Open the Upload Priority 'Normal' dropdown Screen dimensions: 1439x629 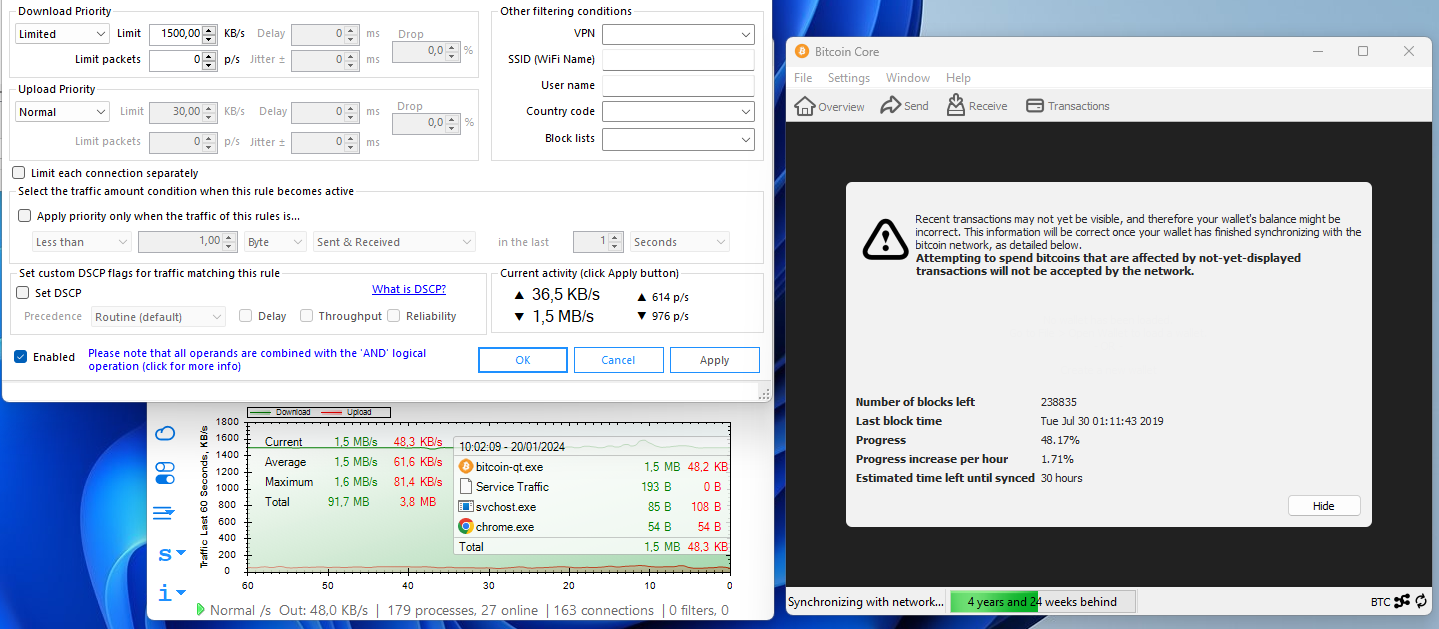[62, 112]
